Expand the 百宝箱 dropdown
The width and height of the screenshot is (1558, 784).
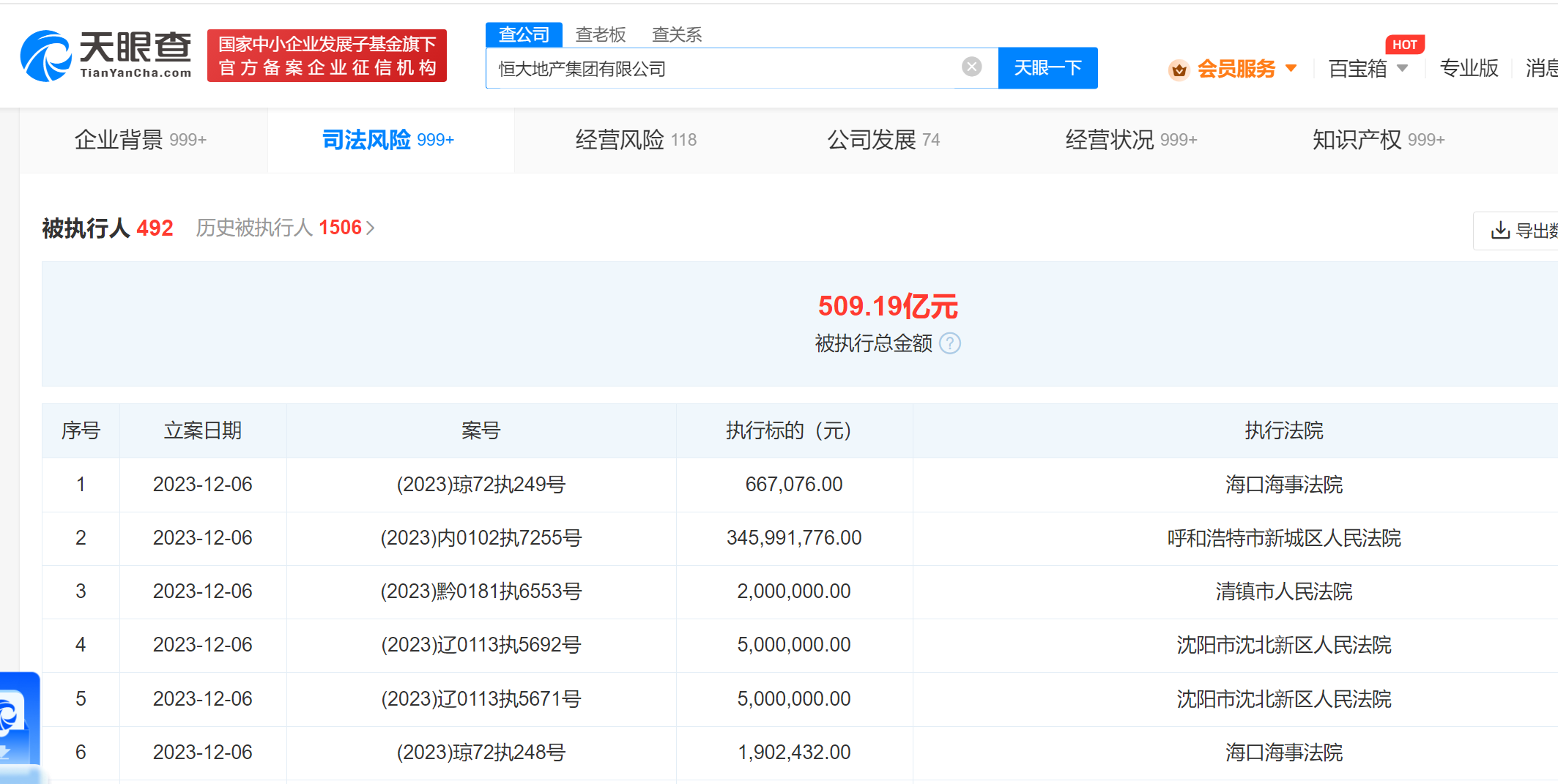click(x=1403, y=69)
